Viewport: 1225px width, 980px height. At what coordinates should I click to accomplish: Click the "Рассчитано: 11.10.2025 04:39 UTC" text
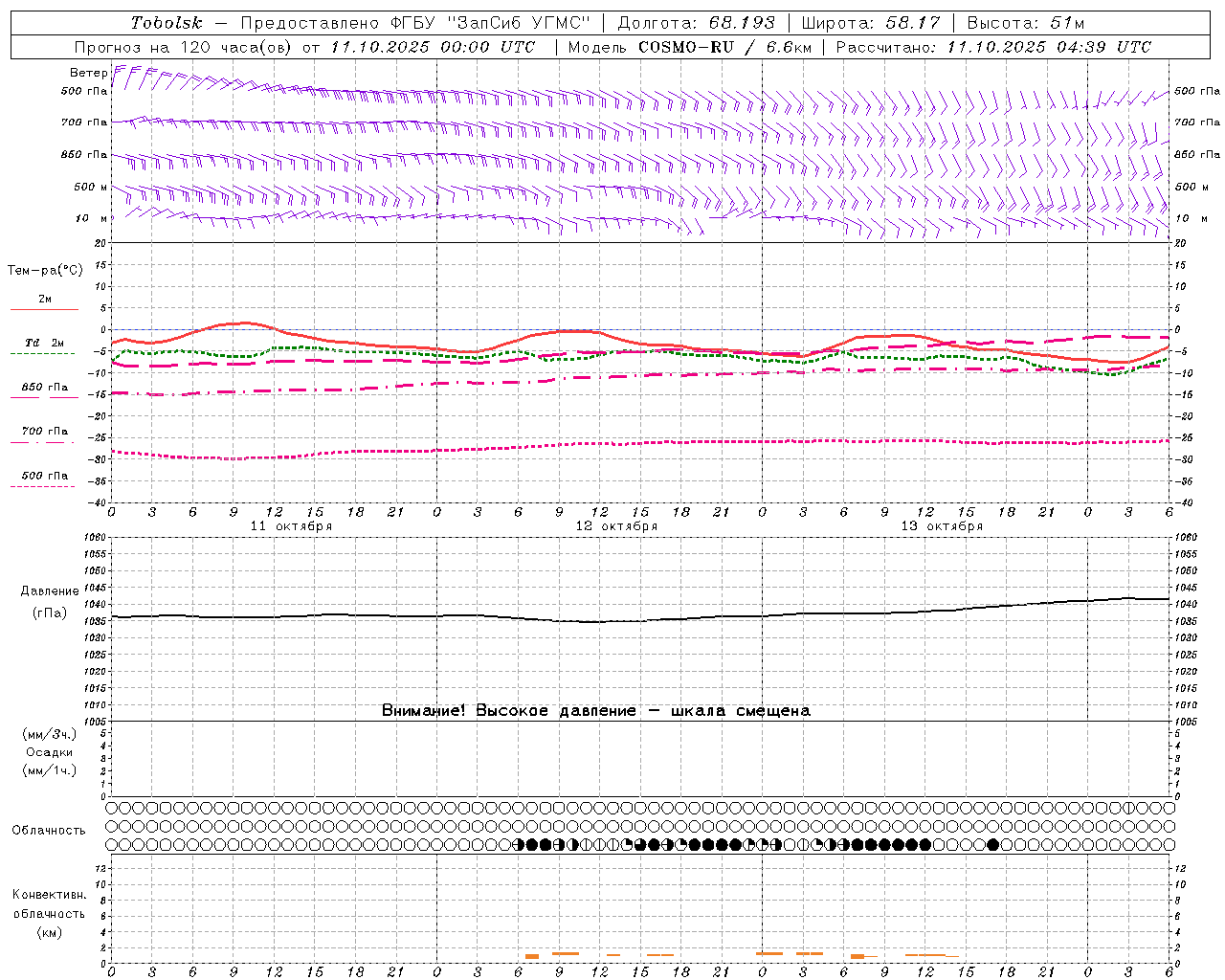pos(993,47)
